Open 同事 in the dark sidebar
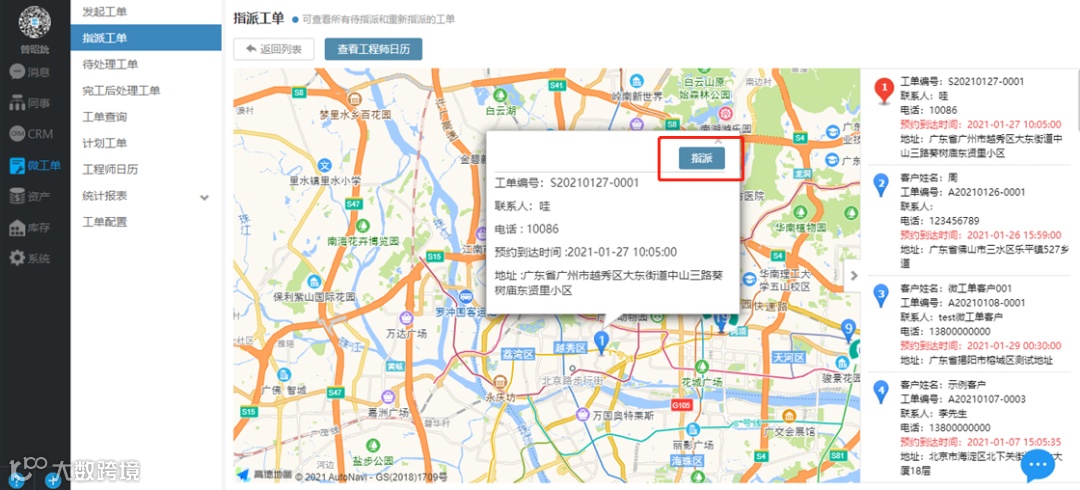The height and width of the screenshot is (490, 1080). (x=30, y=103)
